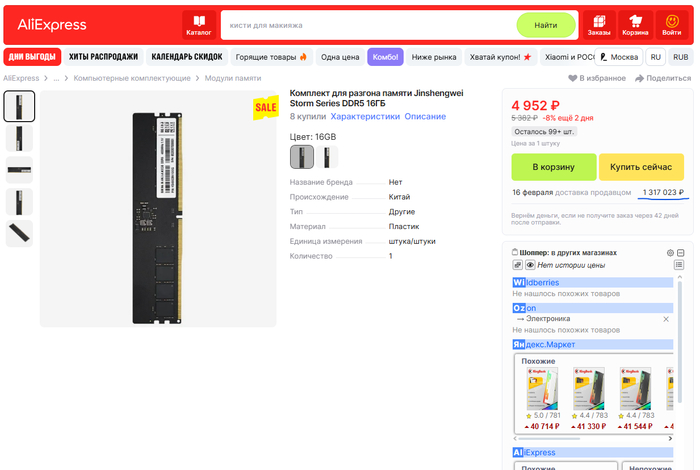Open Шоппер panel settings gear icon
The height and width of the screenshot is (470, 700).
670,253
